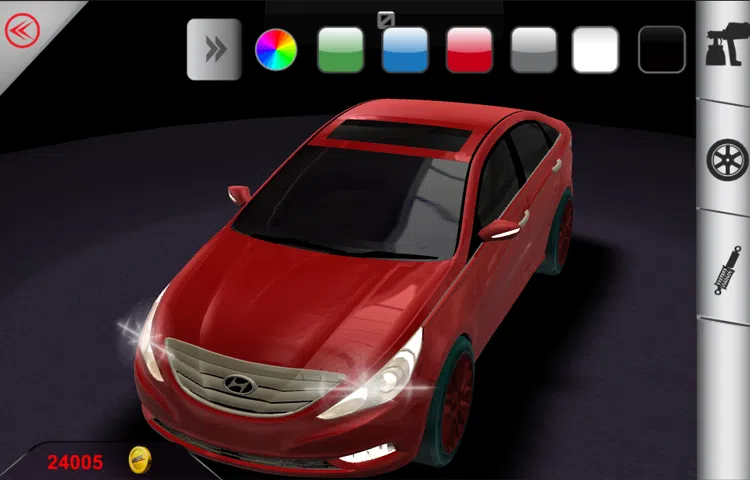Click the small square icon above blue swatch

click(385, 18)
